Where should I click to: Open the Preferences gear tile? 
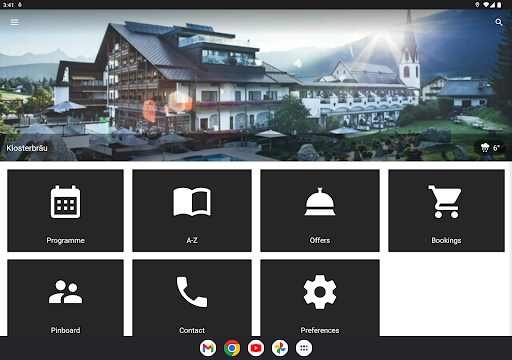pos(320,298)
